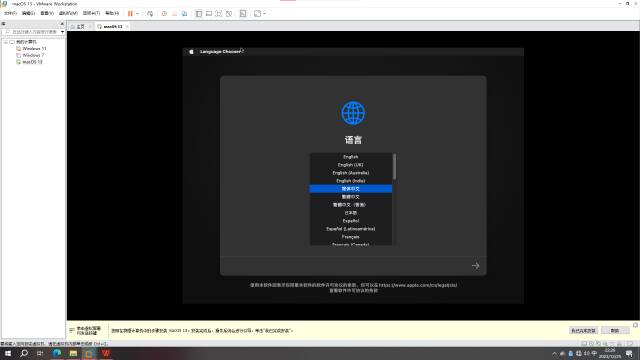Image resolution: width=640 pixels, height=360 pixels.
Task: Click the stretch guest display icon
Action: (x=257, y=13)
